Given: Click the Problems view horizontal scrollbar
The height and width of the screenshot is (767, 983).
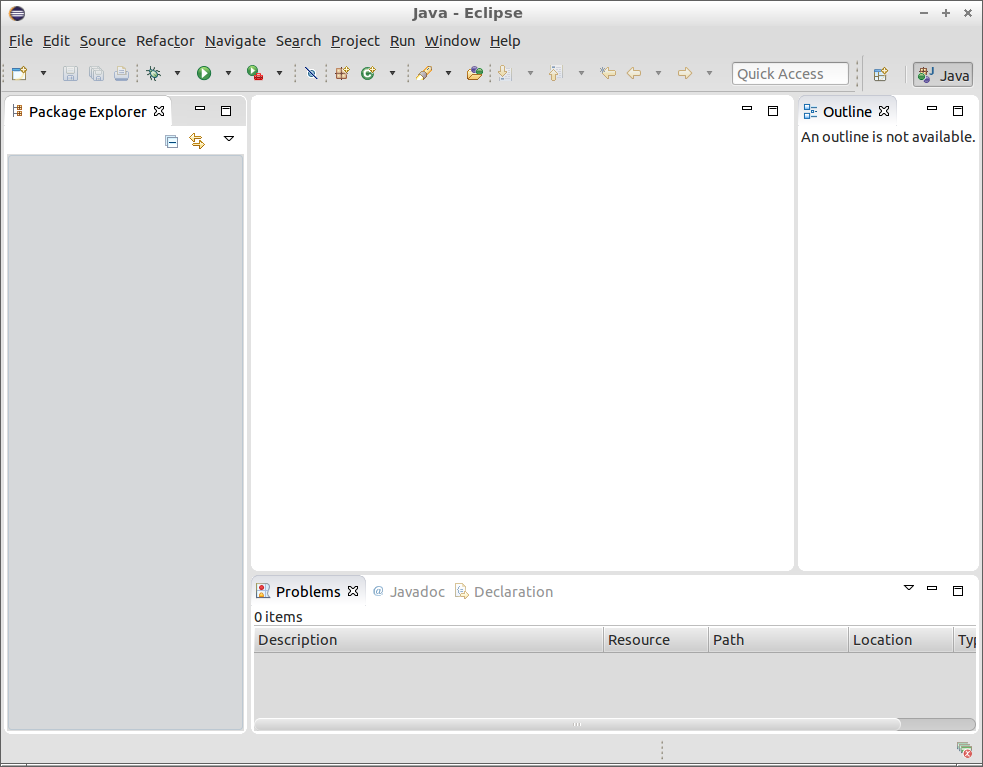Looking at the screenshot, I should point(577,724).
